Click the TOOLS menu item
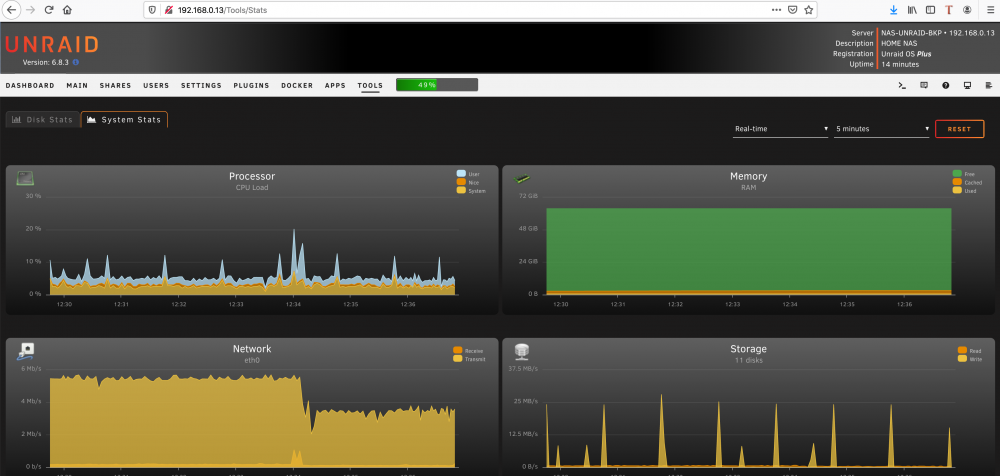The height and width of the screenshot is (476, 1000). coord(370,86)
